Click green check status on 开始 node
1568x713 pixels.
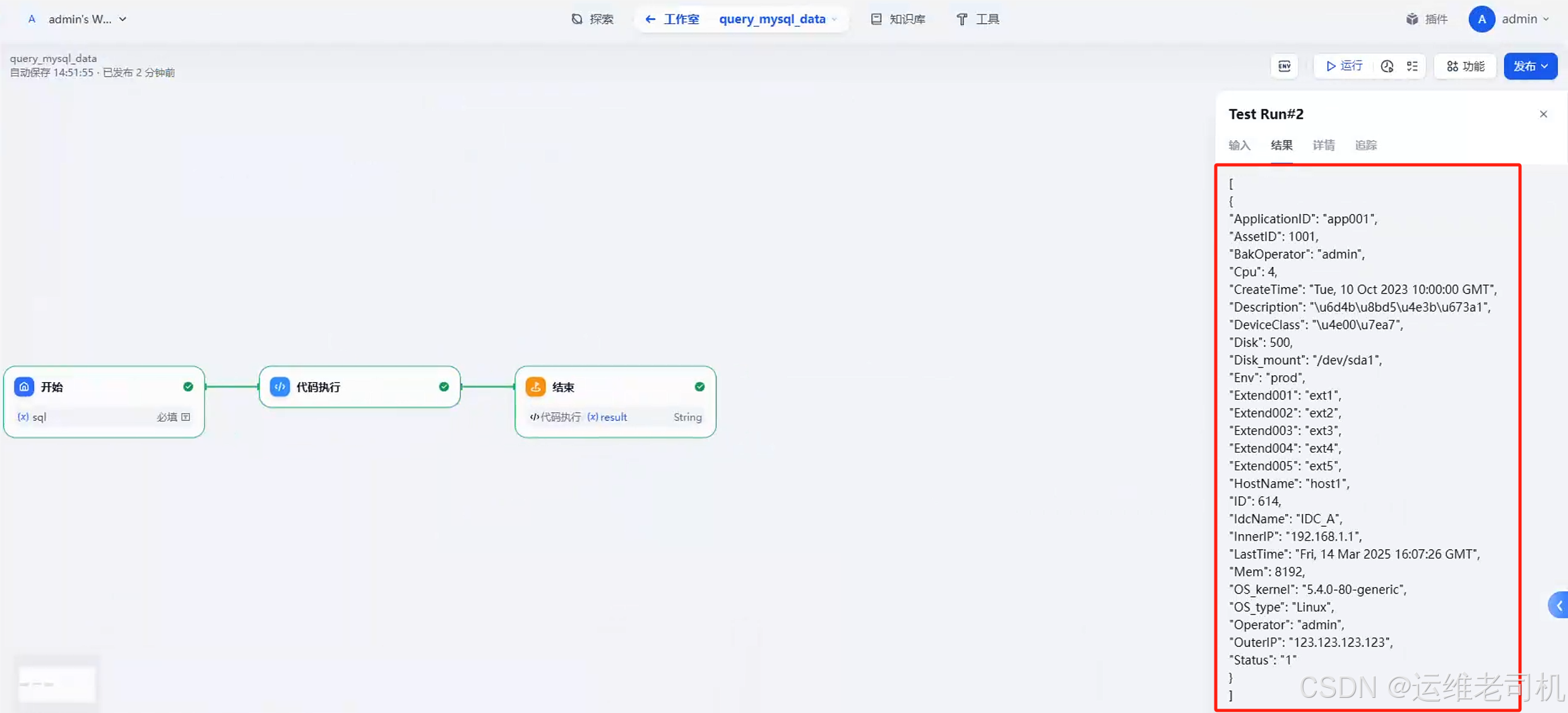[188, 386]
